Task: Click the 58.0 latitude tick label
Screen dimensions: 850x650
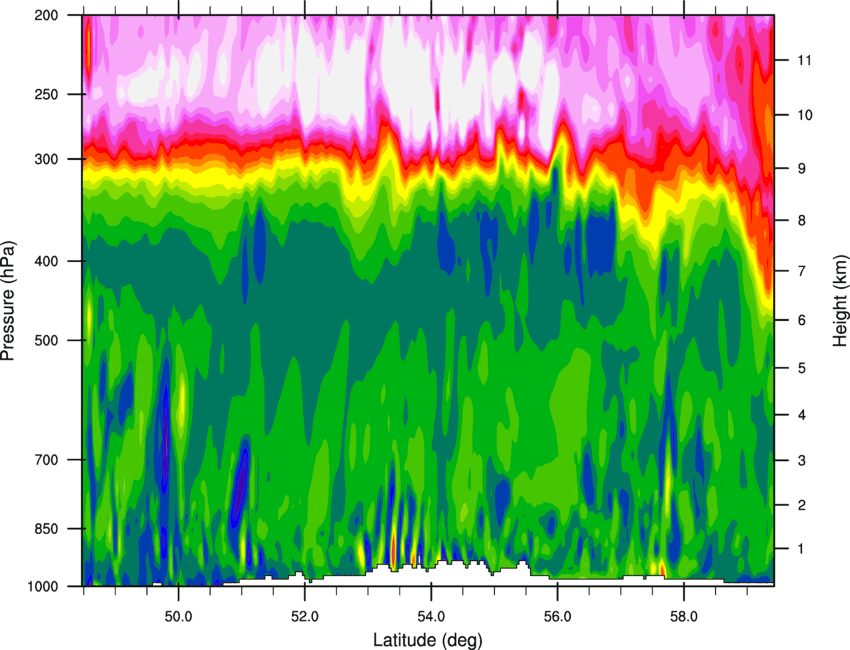Action: pos(684,617)
